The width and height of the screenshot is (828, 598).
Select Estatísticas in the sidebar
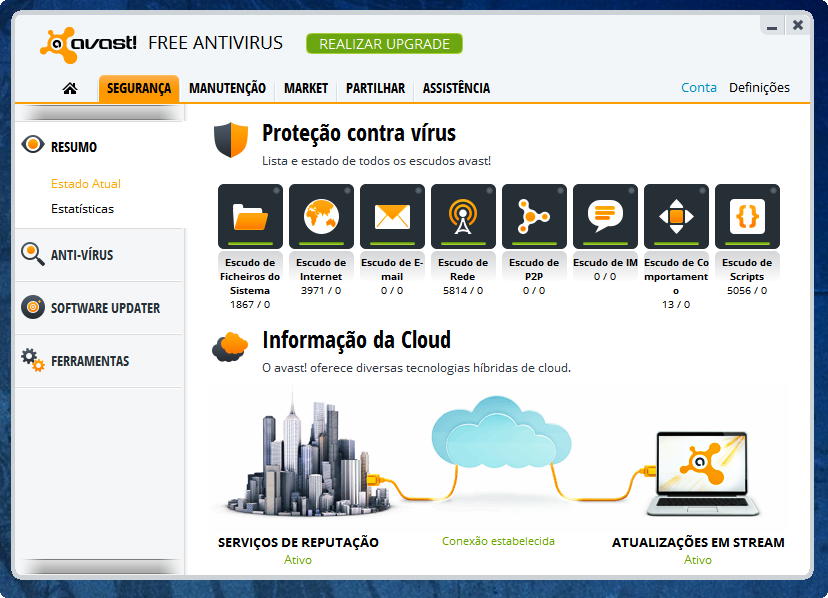[x=82, y=209]
